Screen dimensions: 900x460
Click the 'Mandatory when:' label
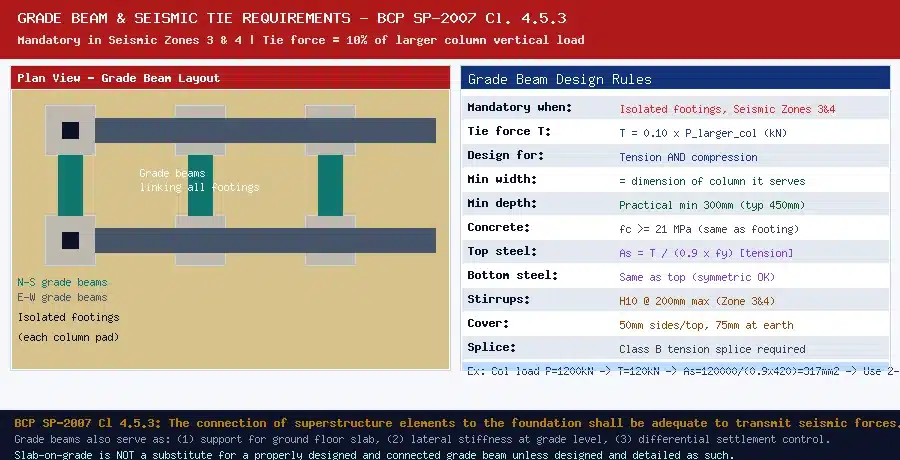point(519,107)
